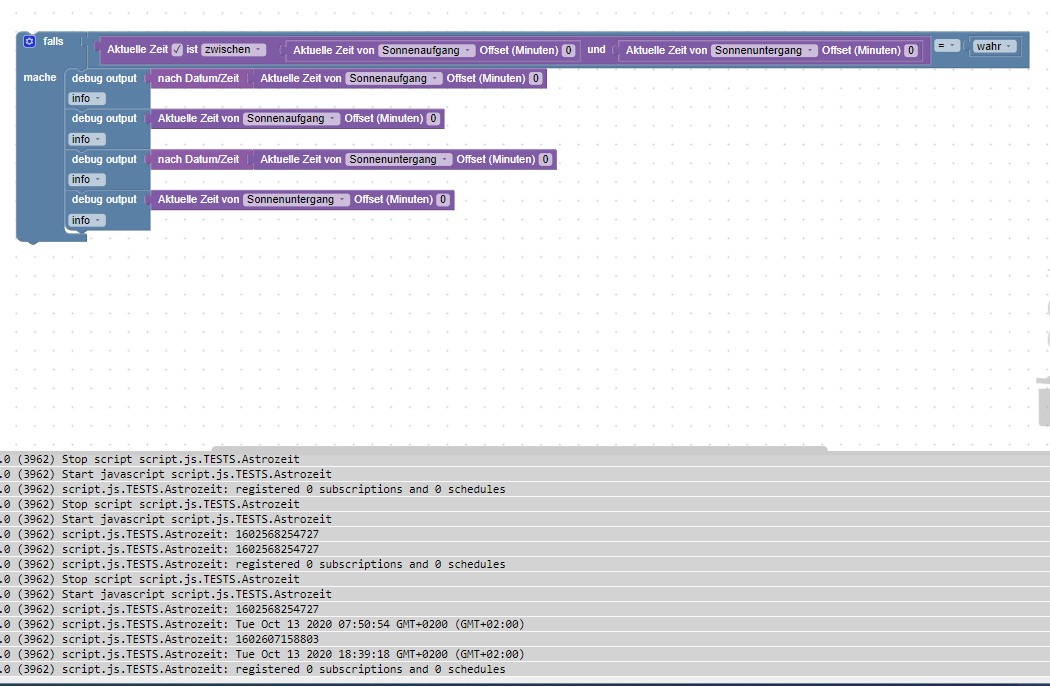Open Sonnenuntergang dropdown in fourth debug output row
Screen dimensions: 1050x686
pos(297,200)
